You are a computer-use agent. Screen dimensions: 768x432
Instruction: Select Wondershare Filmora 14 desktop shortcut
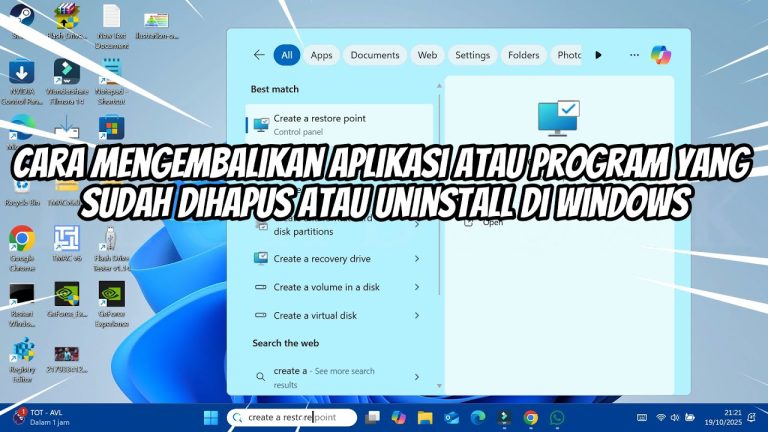(67, 81)
